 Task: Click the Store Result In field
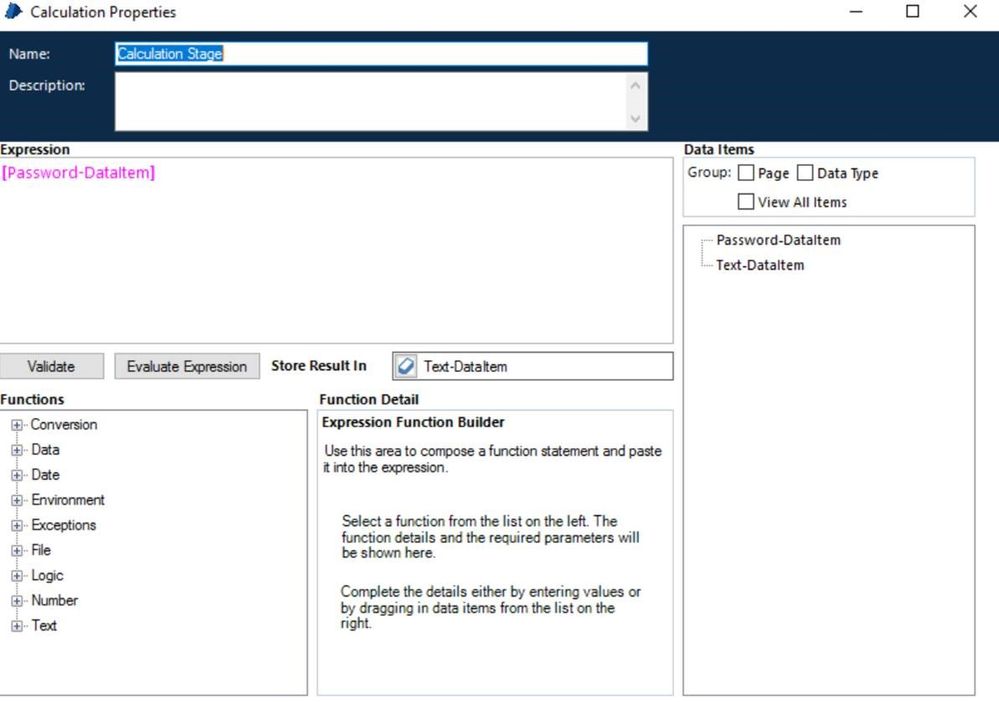(533, 366)
